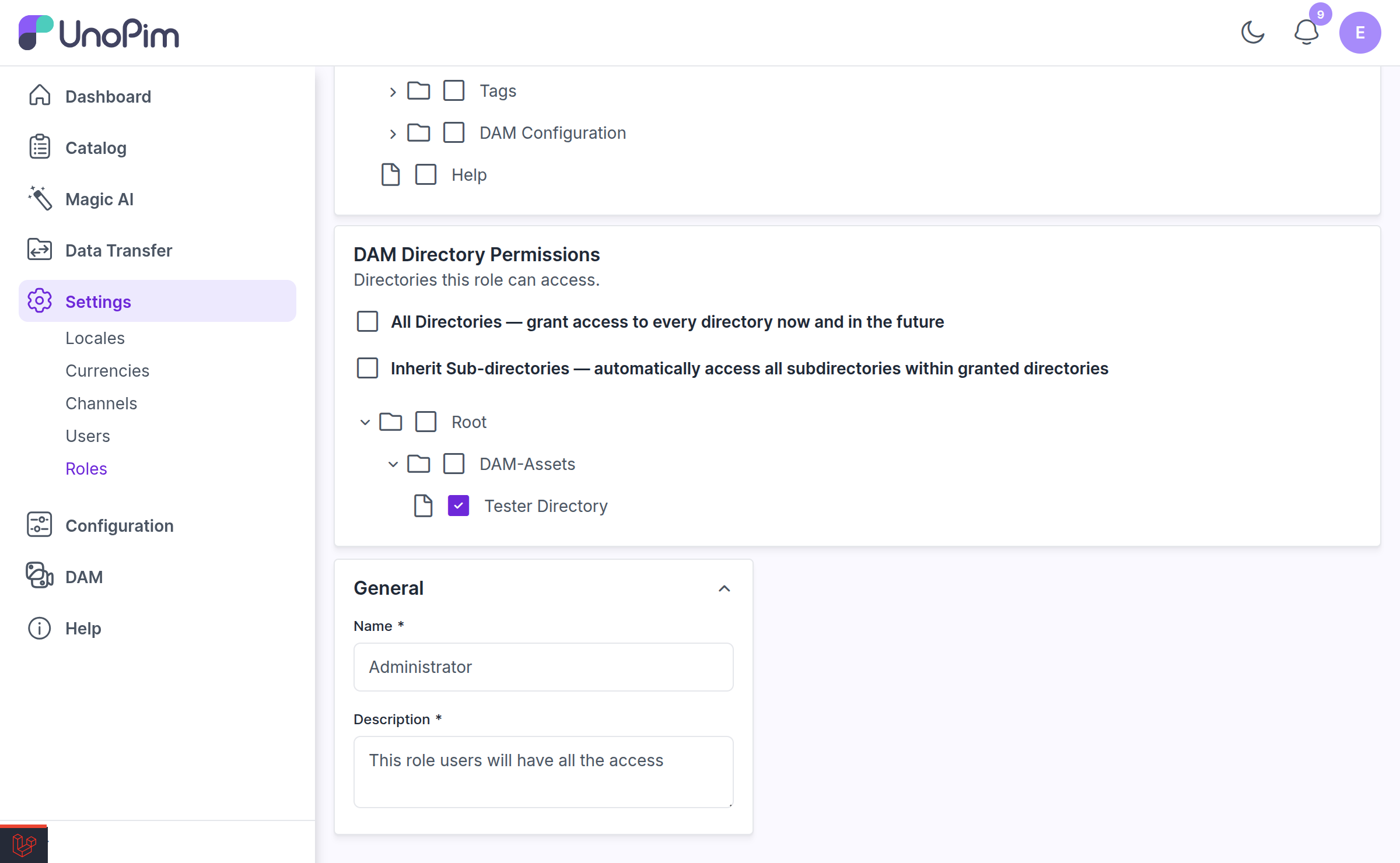This screenshot has width=1400, height=863.
Task: Click the DAM-Assets label
Action: [x=527, y=464]
